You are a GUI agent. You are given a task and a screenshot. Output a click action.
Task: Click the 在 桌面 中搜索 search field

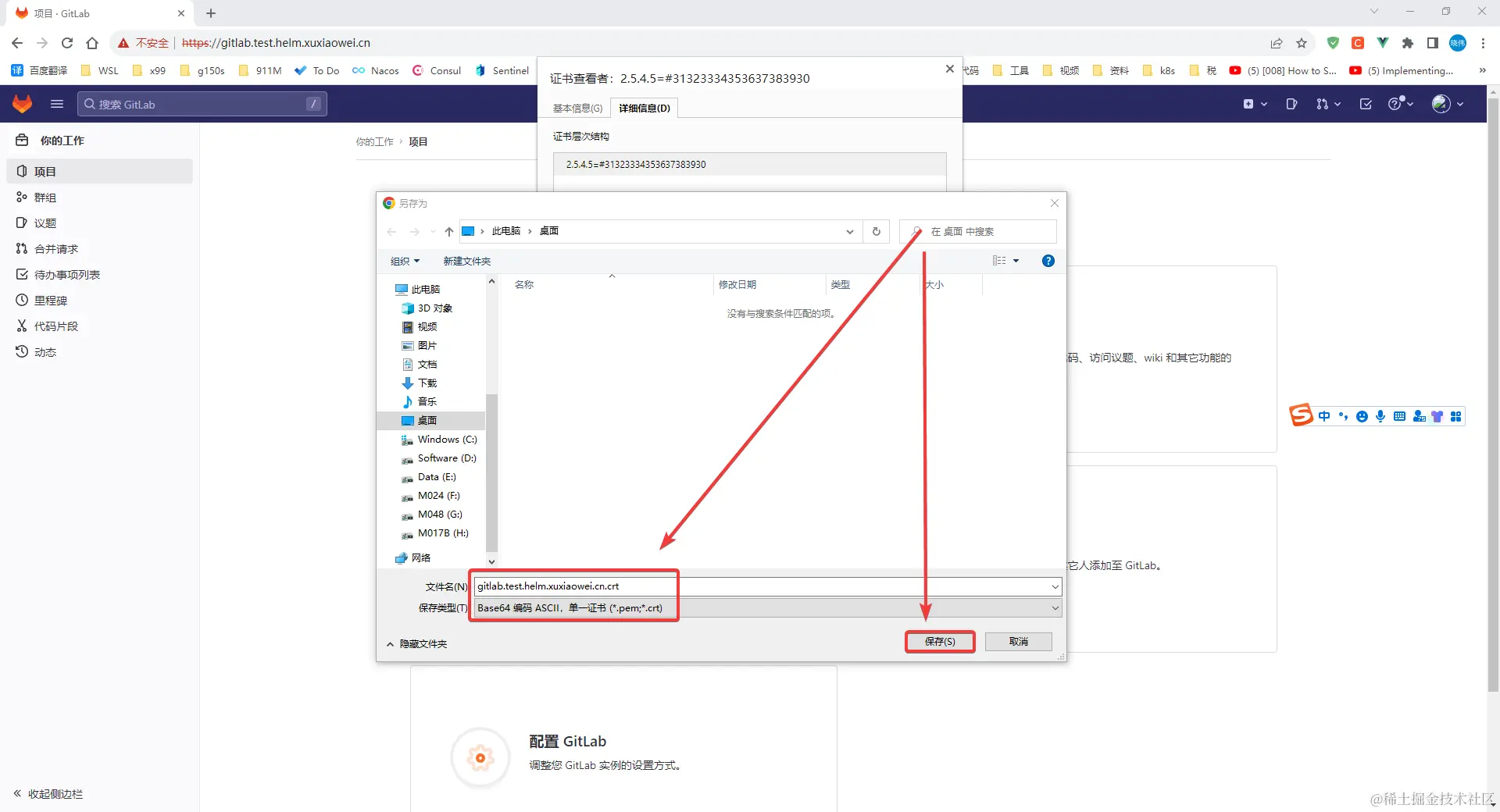[978, 231]
